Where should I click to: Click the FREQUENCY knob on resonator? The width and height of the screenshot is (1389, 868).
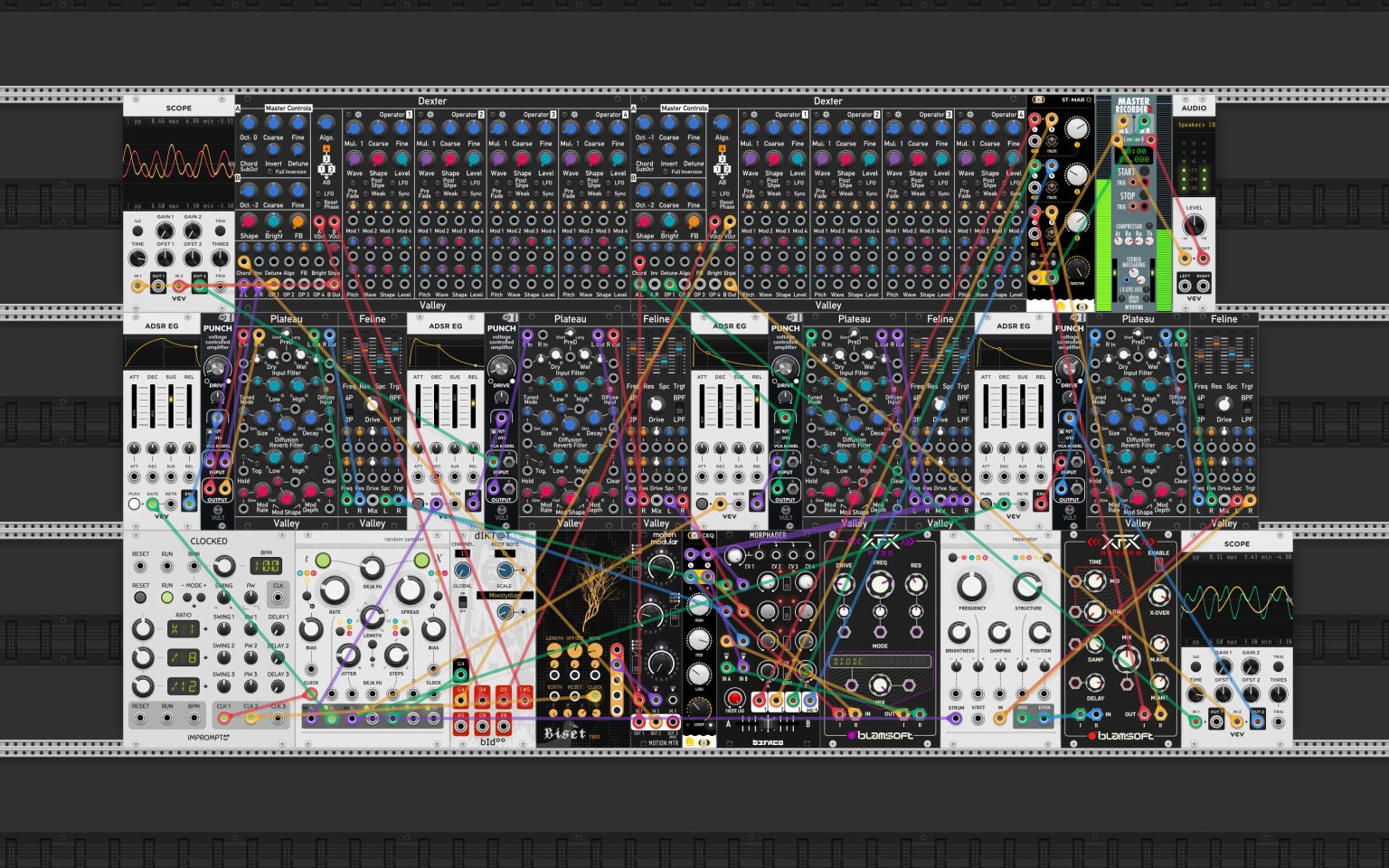pyautogui.click(x=972, y=585)
